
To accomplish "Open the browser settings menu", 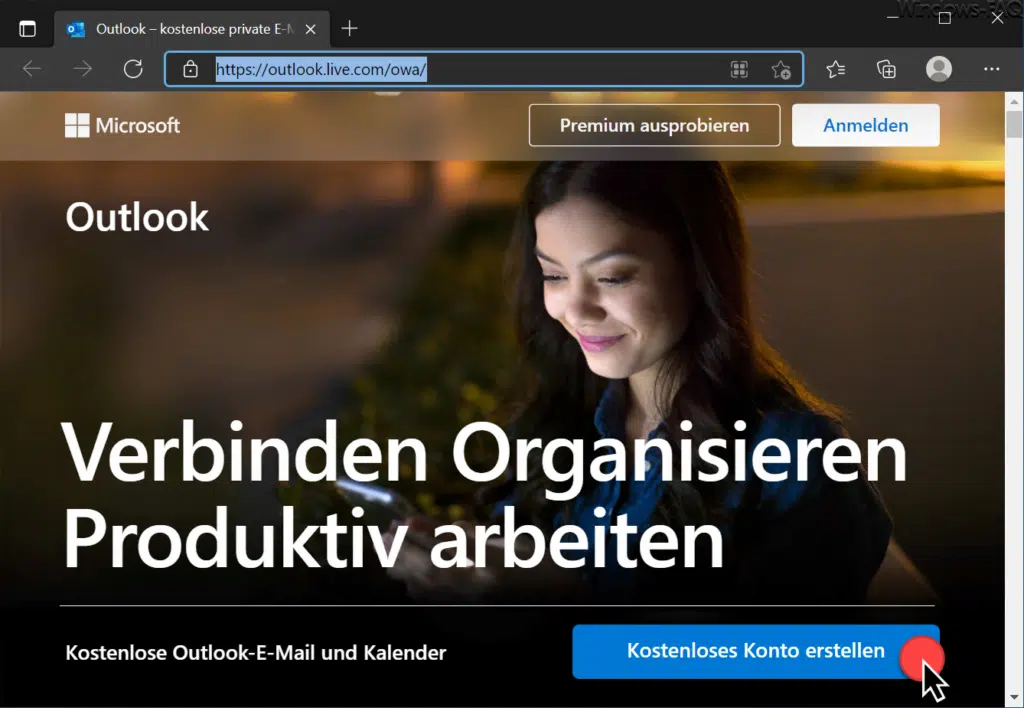I will coord(992,69).
